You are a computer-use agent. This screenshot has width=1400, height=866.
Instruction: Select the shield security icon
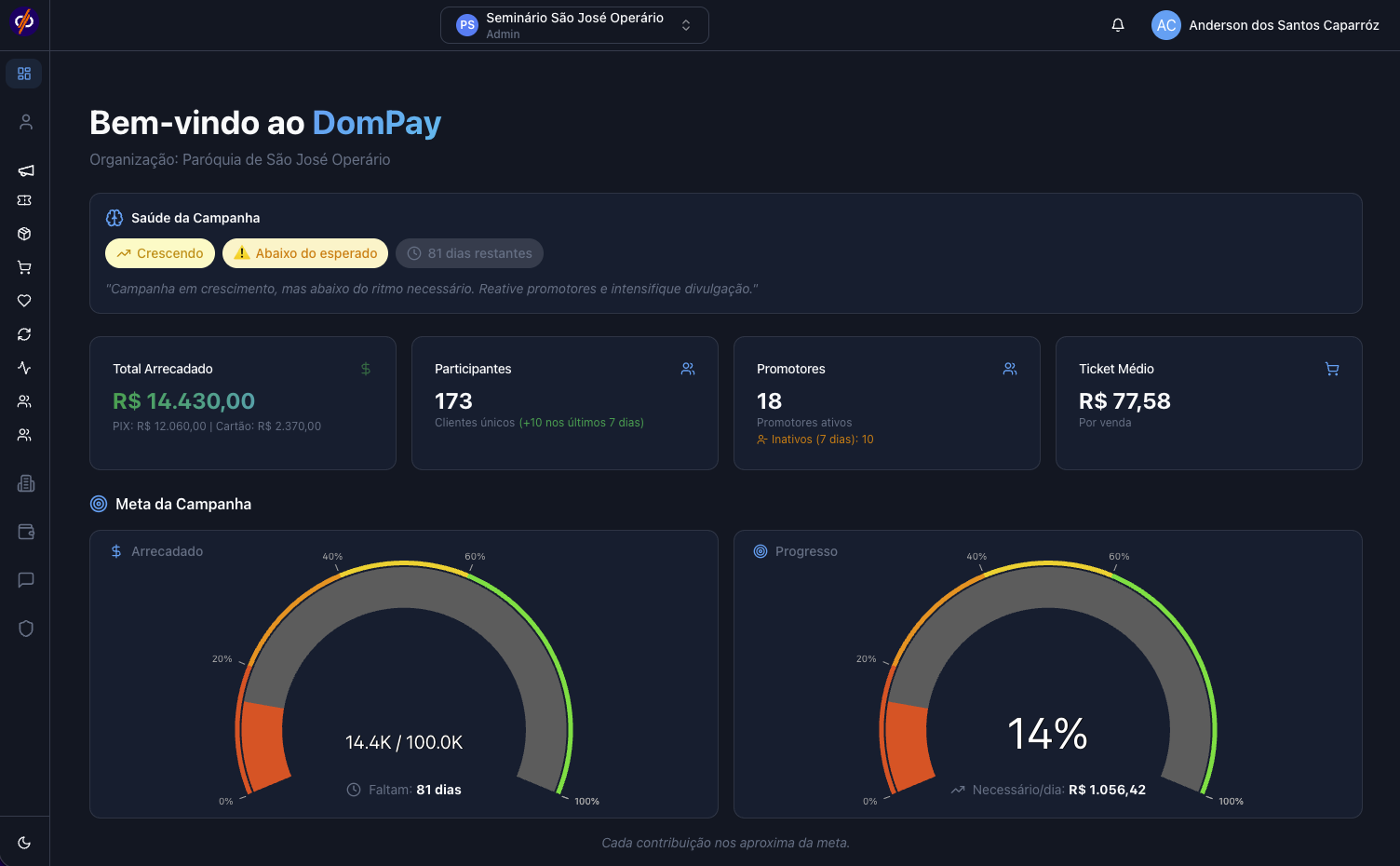[26, 629]
